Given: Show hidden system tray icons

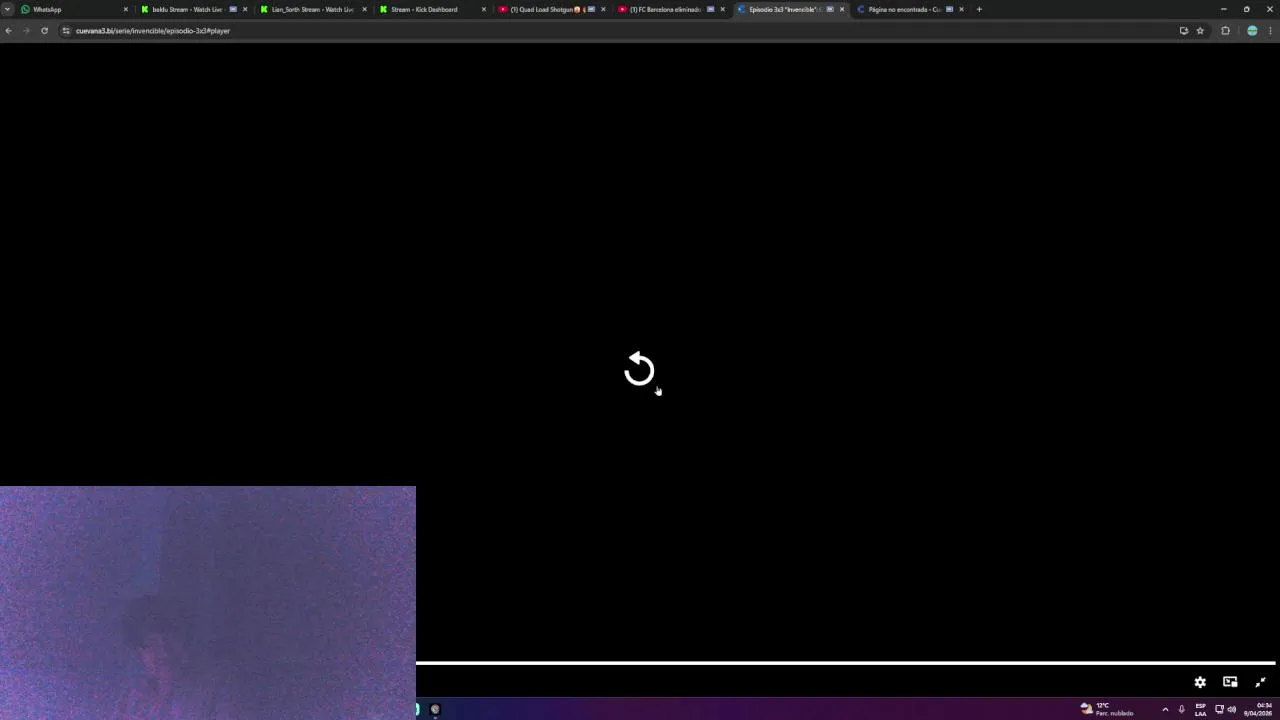Looking at the screenshot, I should 1165,709.
